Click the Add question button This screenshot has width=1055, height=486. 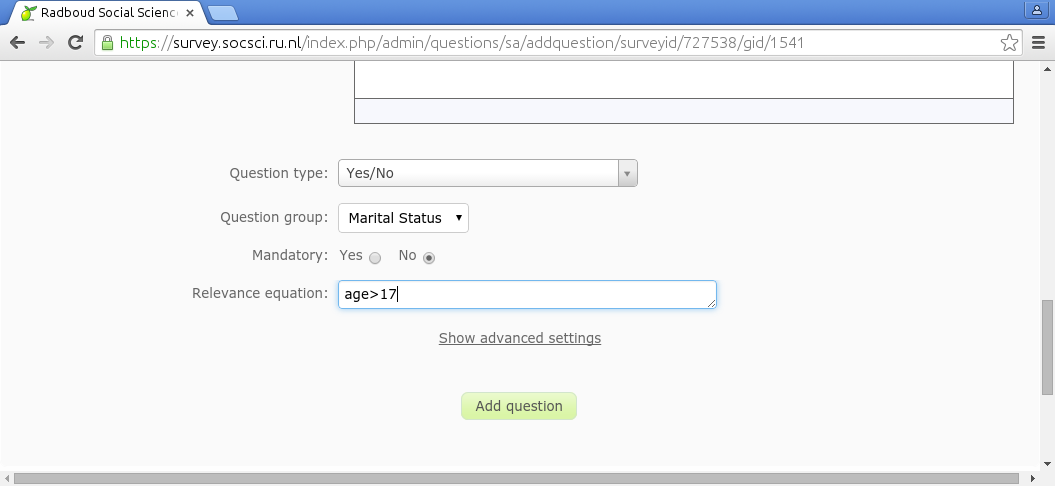[x=518, y=406]
